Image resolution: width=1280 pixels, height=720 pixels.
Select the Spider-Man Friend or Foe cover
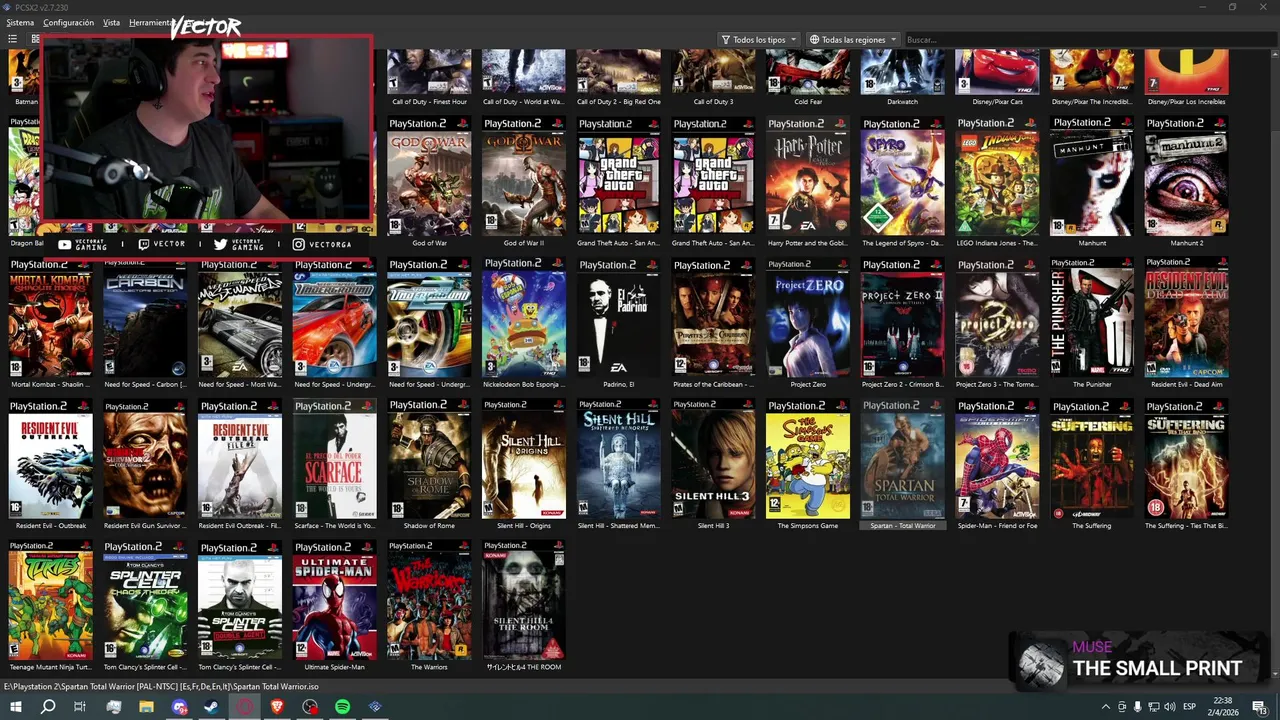tap(996, 459)
